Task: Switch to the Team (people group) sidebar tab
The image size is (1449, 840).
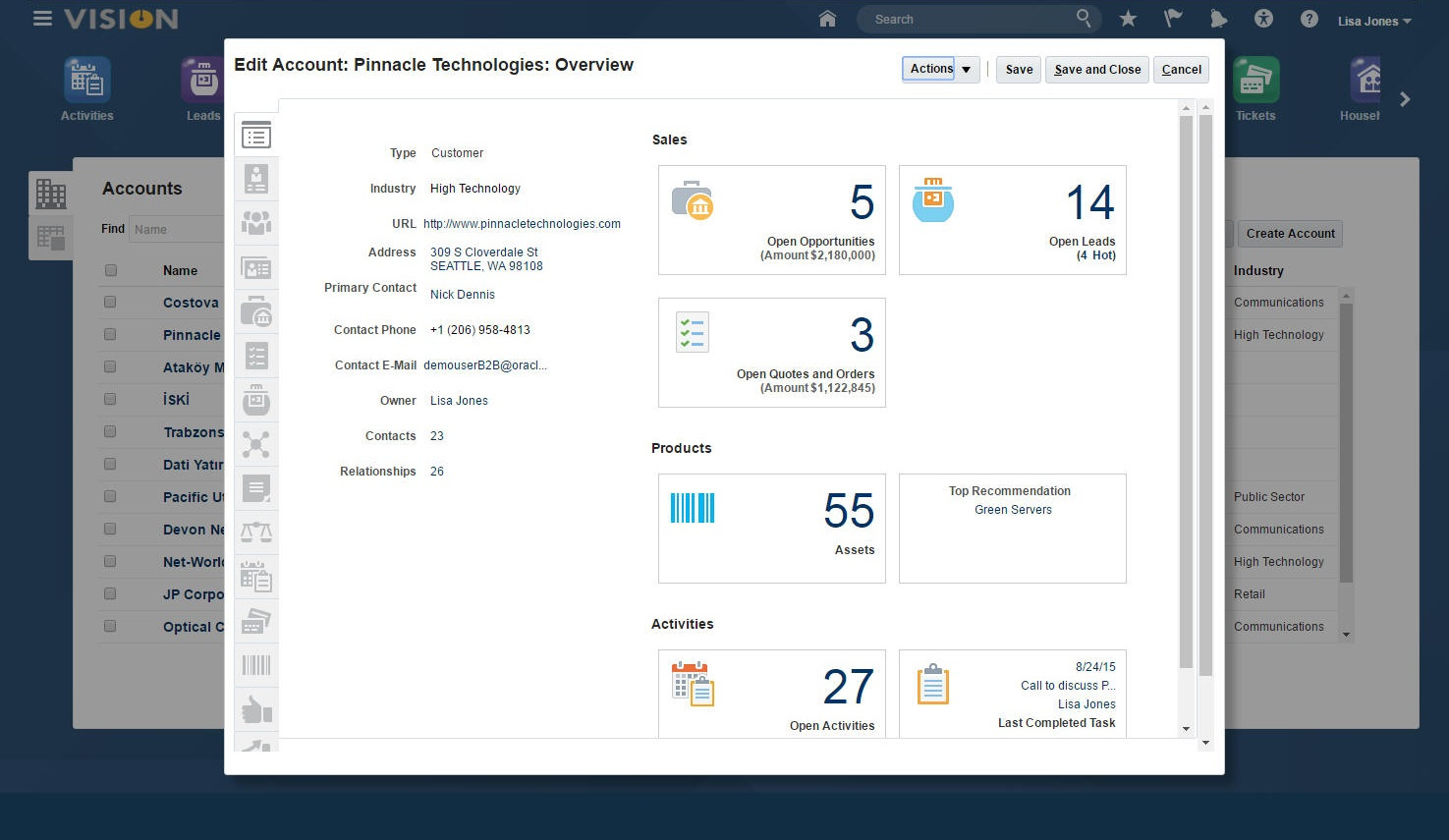Action: pyautogui.click(x=256, y=223)
